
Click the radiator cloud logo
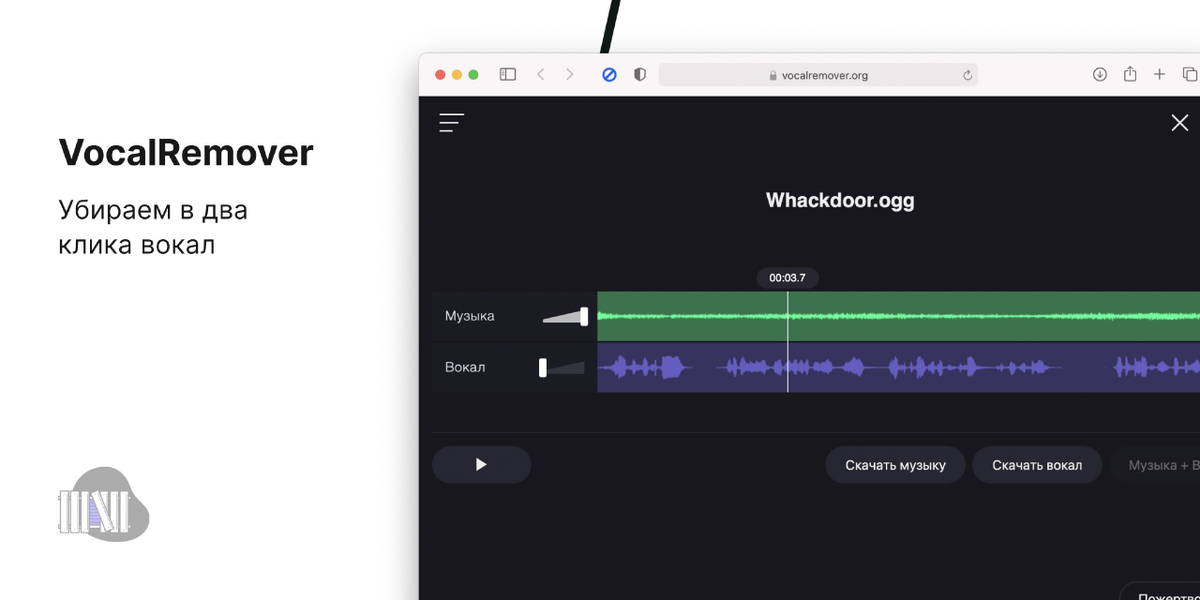(x=104, y=505)
